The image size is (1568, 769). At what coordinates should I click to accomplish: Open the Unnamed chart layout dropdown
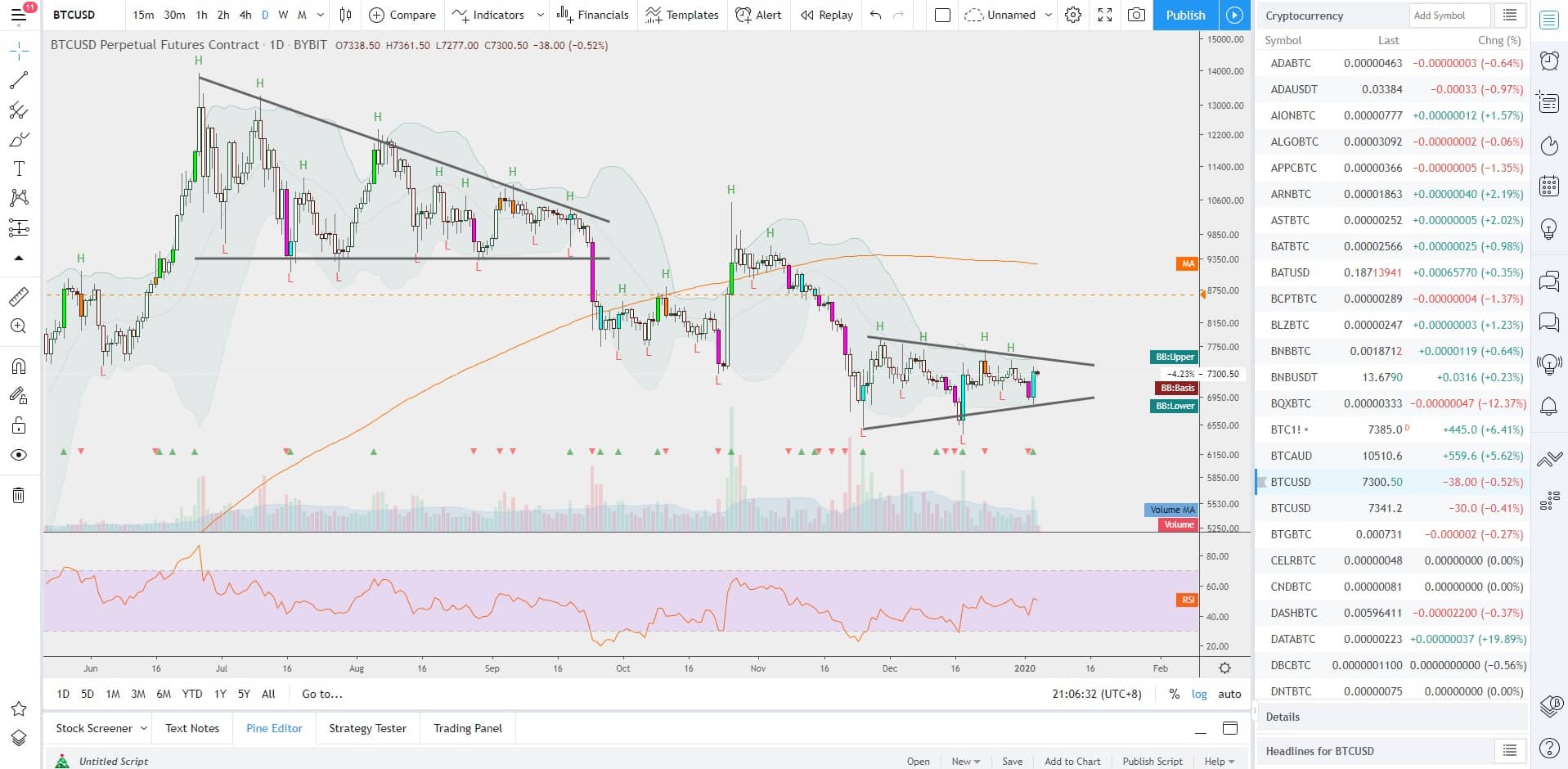click(1009, 15)
